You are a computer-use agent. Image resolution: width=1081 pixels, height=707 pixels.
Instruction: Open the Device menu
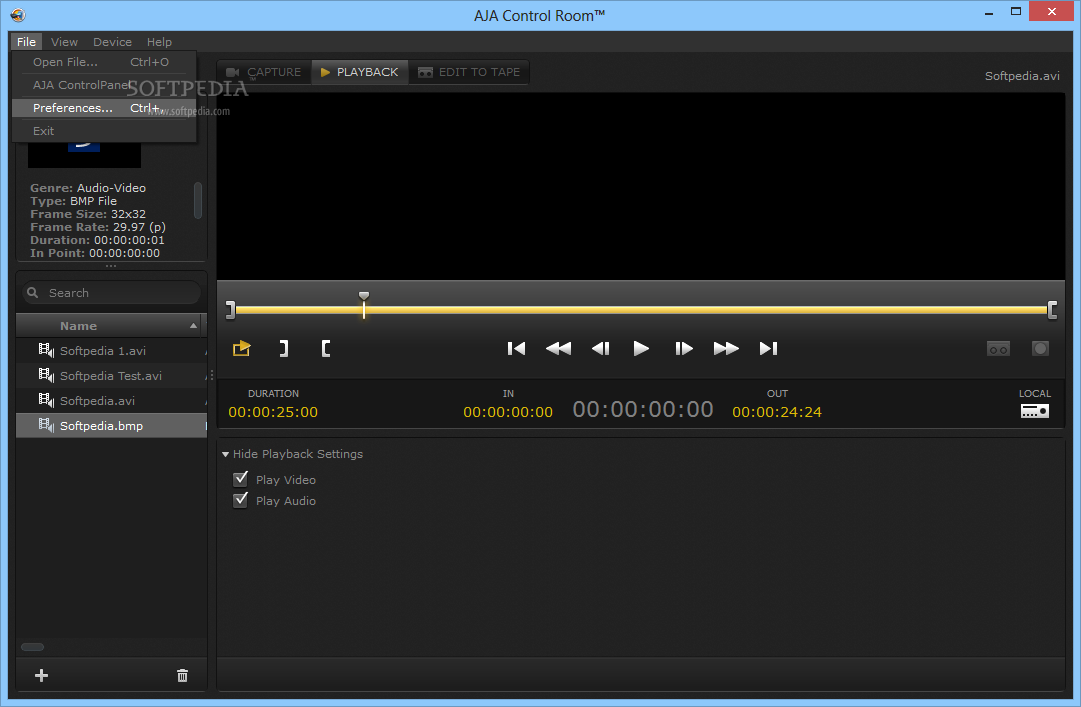(x=112, y=42)
